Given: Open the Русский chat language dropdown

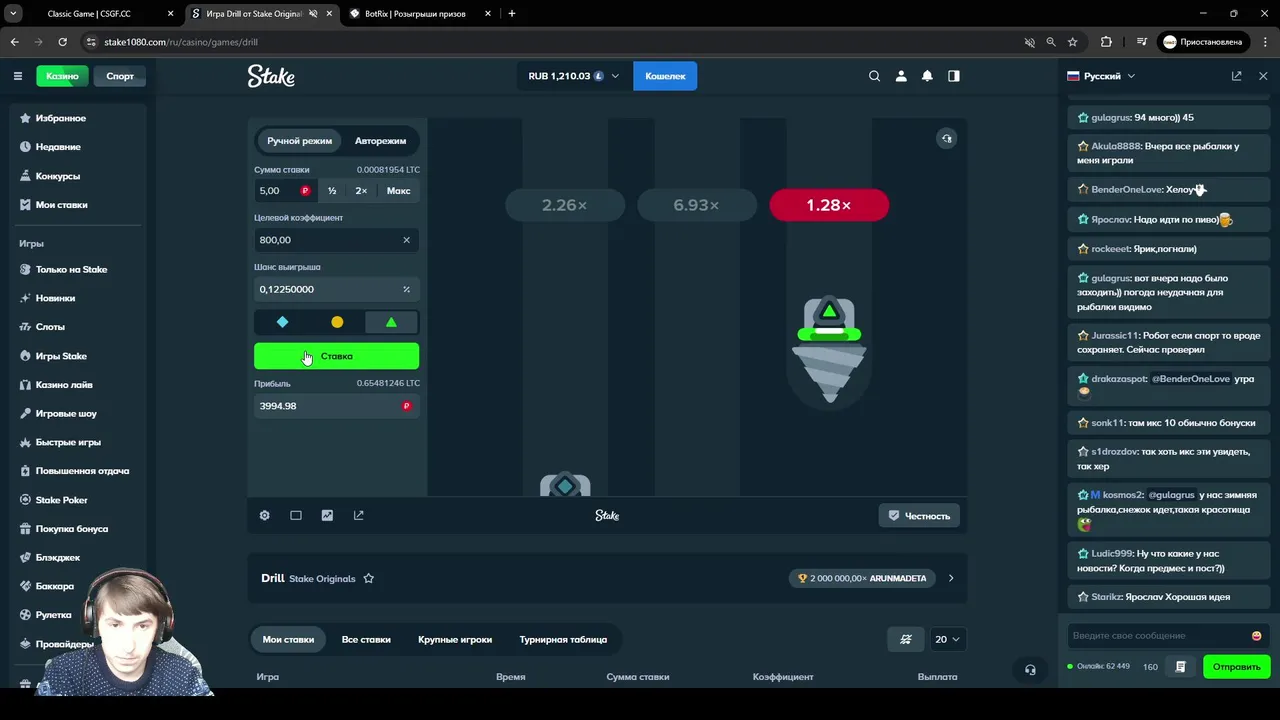Looking at the screenshot, I should (x=1101, y=76).
